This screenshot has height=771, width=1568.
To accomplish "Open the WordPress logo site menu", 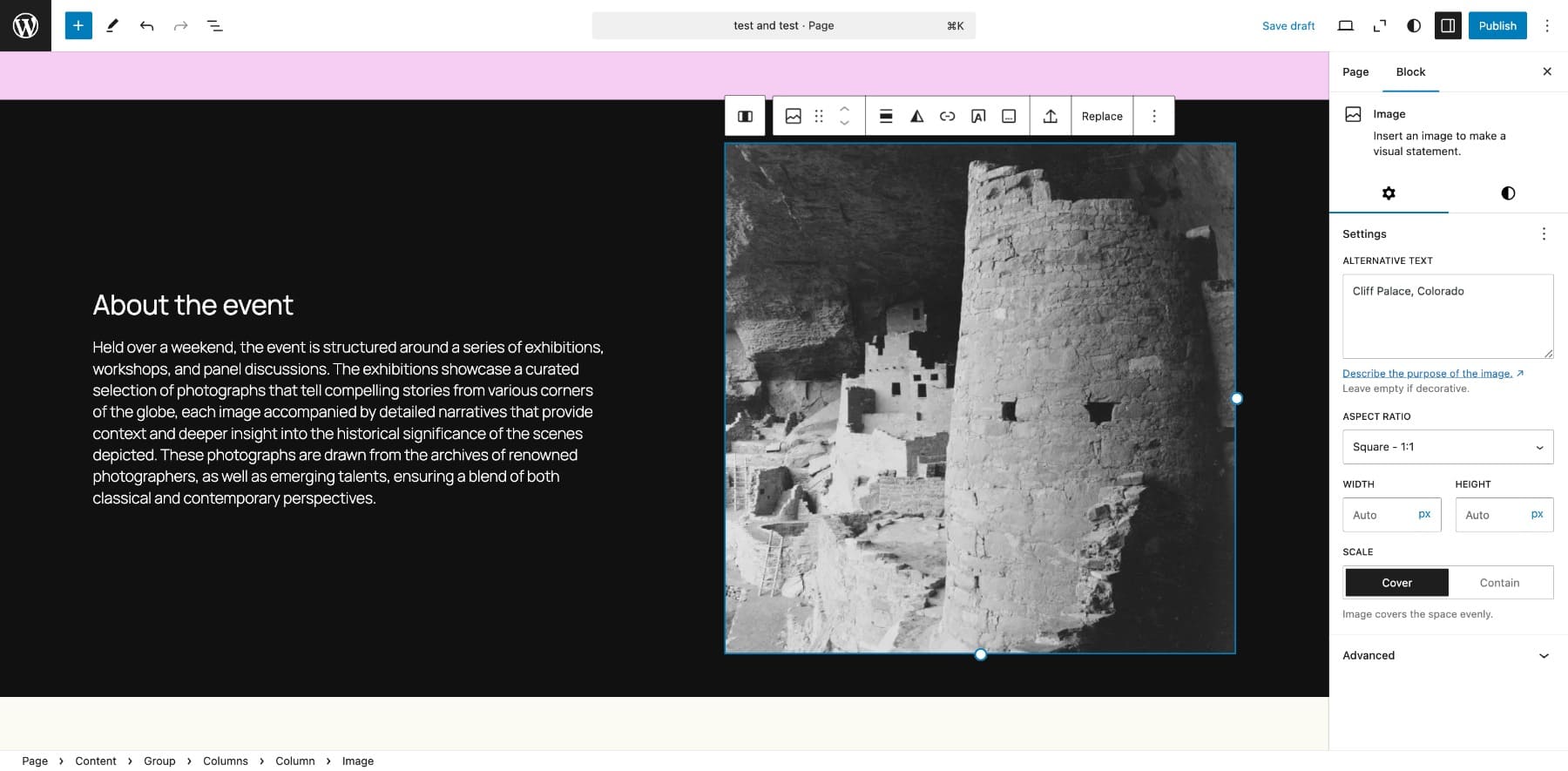I will (25, 25).
